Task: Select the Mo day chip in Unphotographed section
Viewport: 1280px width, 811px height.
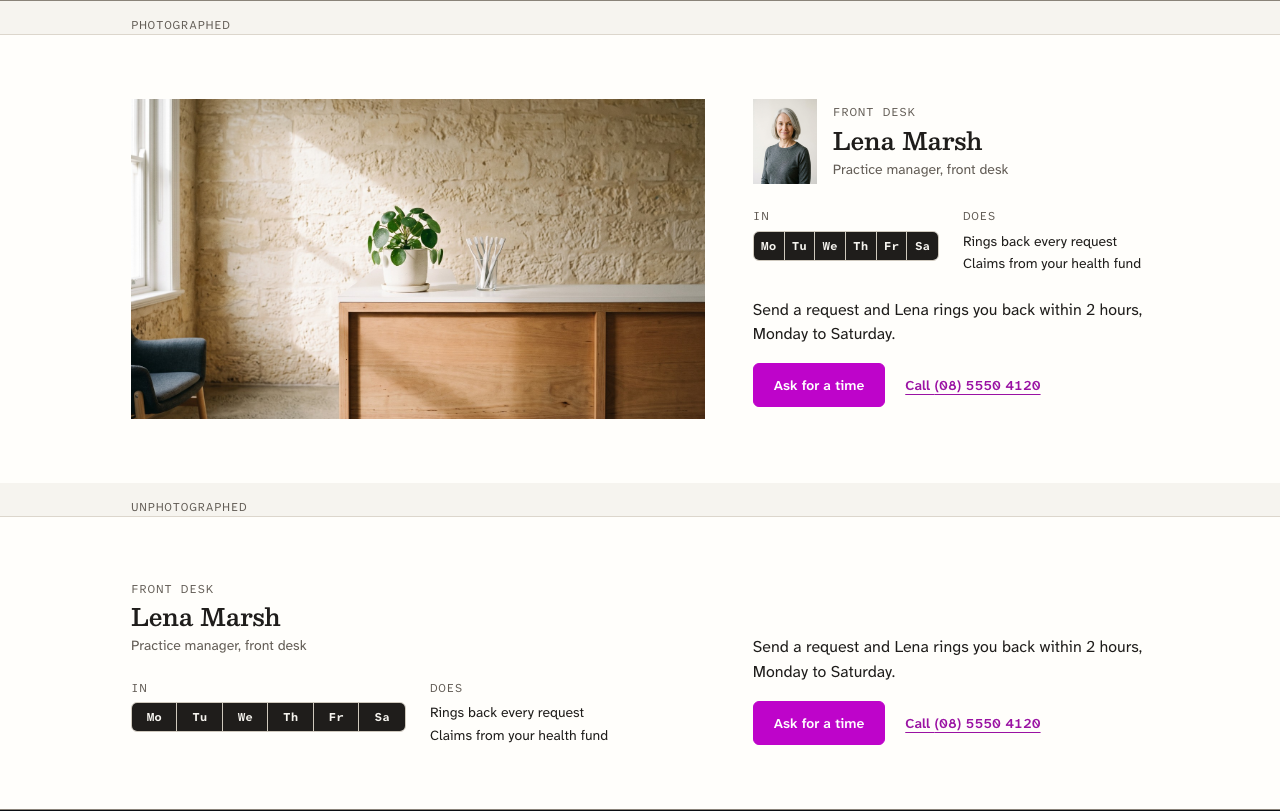Action: click(x=154, y=717)
